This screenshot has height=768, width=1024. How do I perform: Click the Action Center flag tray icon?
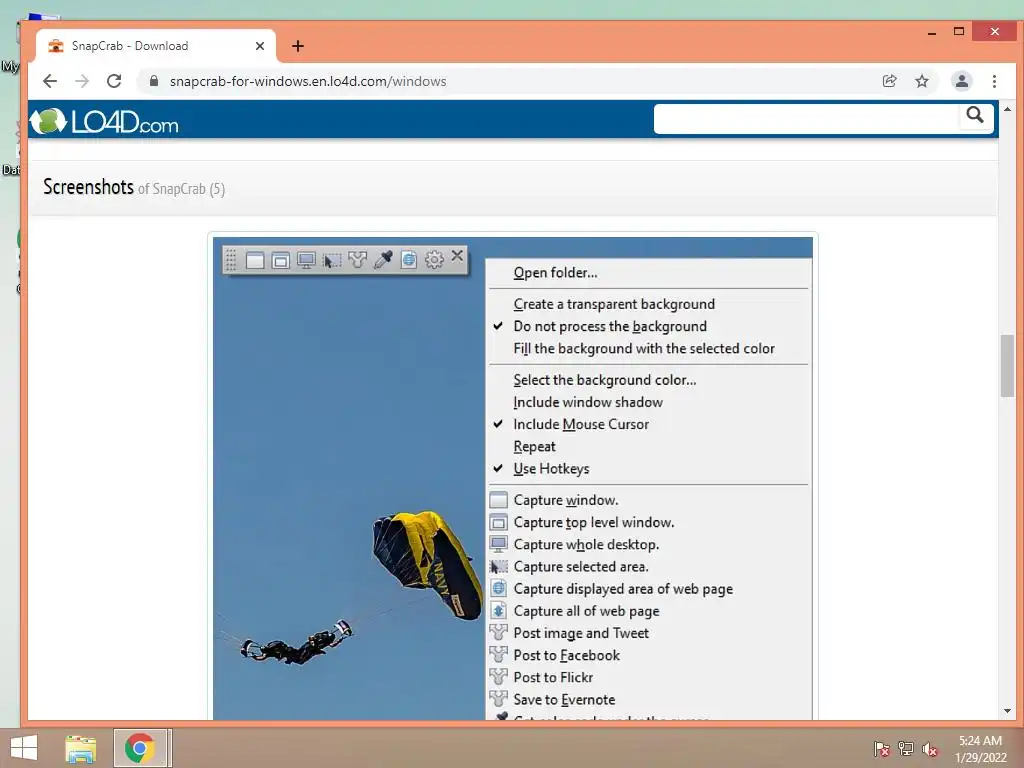point(881,749)
